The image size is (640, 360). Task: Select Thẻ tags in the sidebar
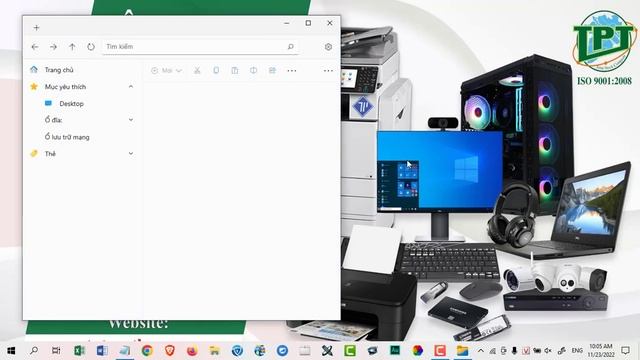[50, 154]
